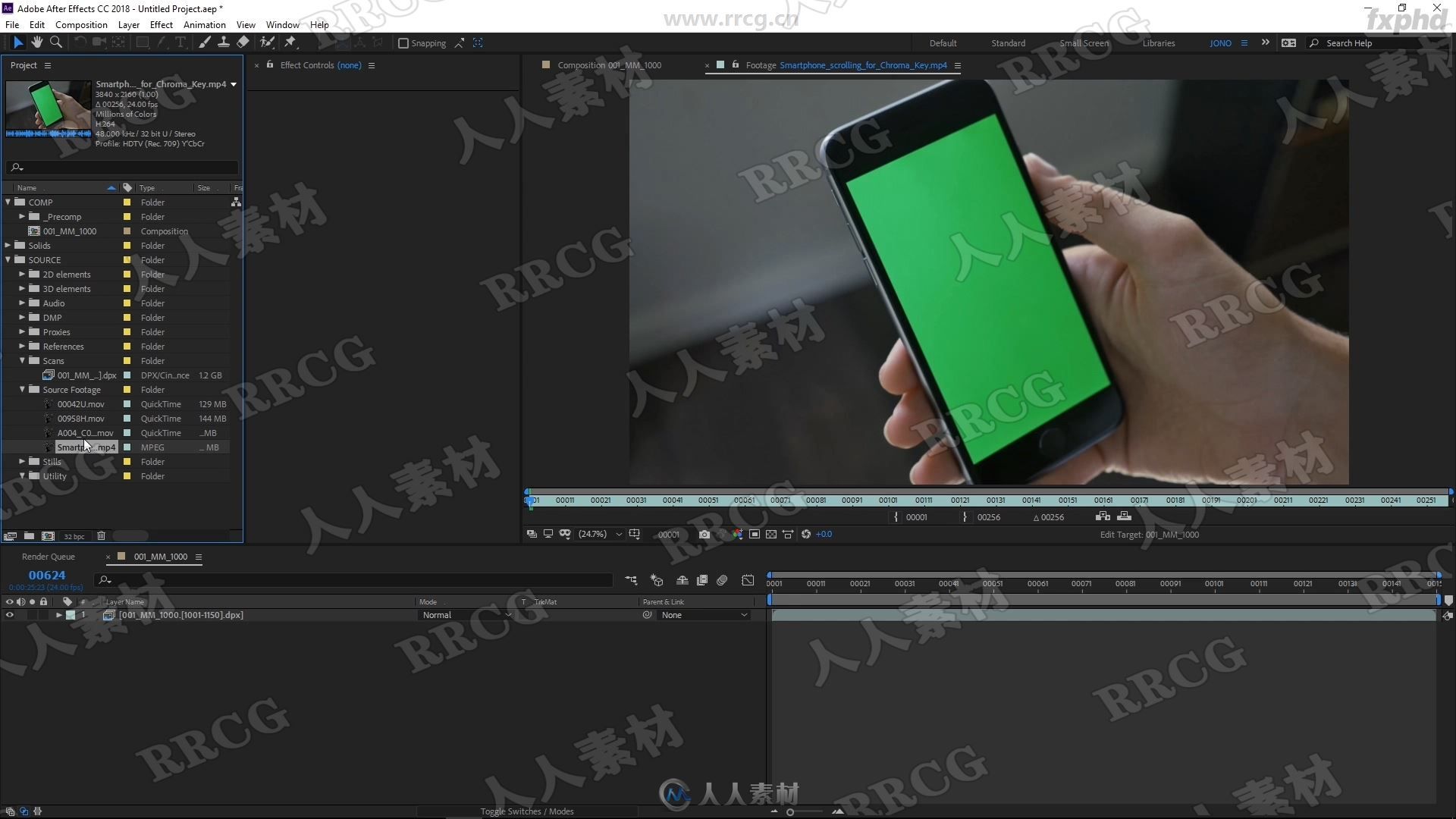Screen dimensions: 1456x819
Task: Click the Render Queue tab
Action: pyautogui.click(x=48, y=556)
